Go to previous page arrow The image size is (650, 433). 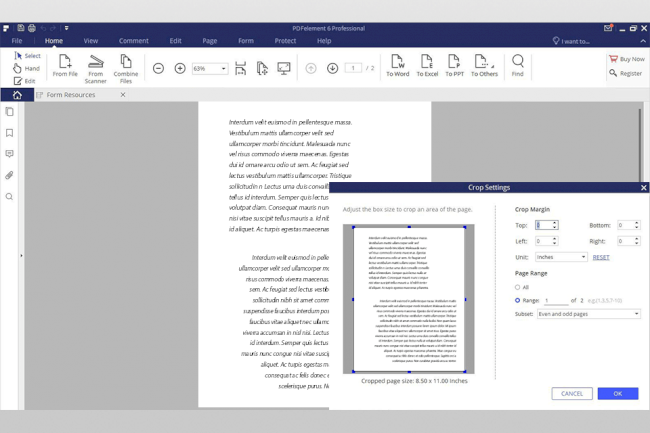311,68
